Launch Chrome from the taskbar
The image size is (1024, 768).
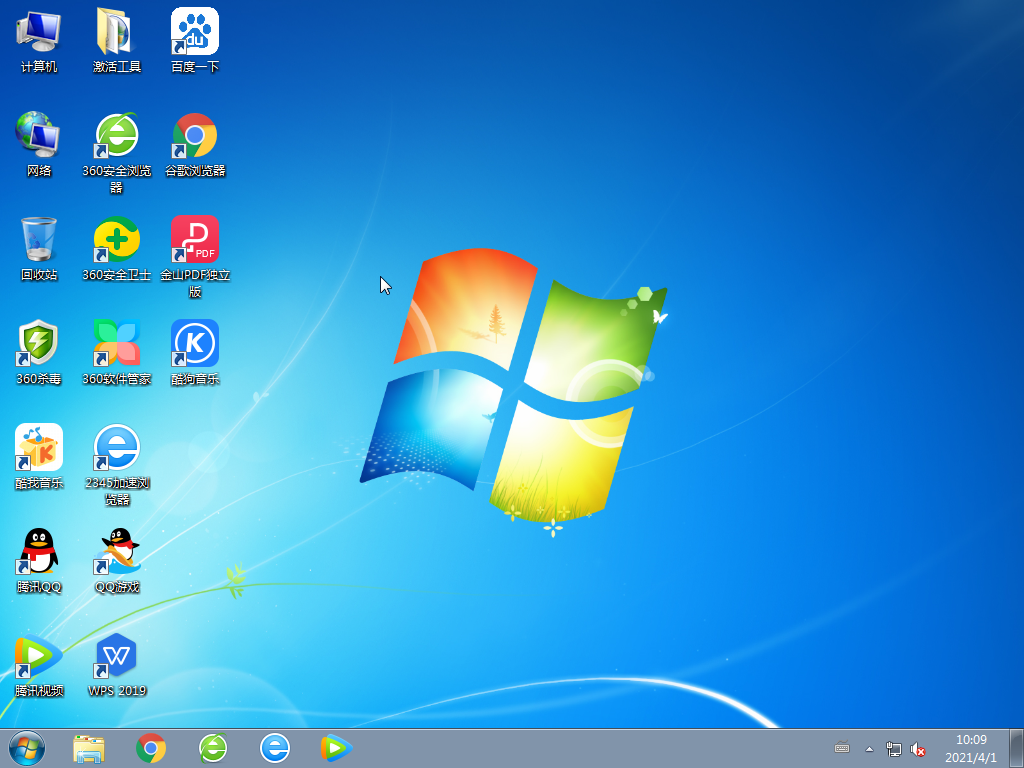pyautogui.click(x=151, y=748)
